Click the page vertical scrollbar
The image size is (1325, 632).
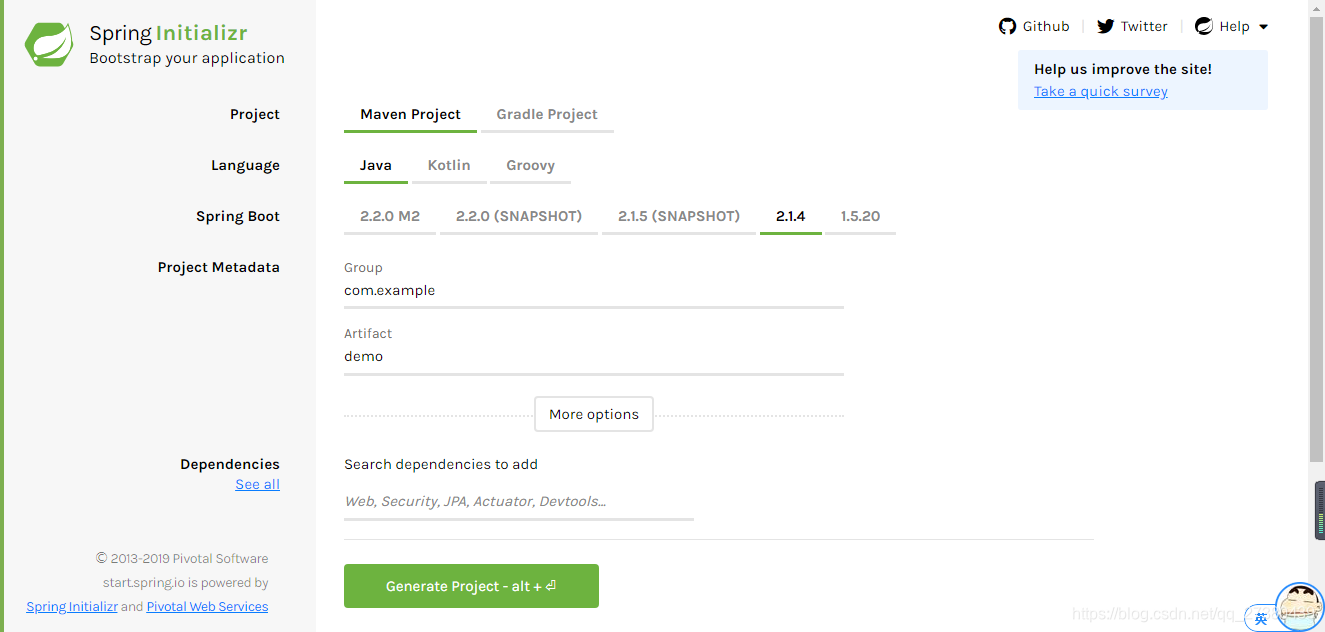(1316, 240)
